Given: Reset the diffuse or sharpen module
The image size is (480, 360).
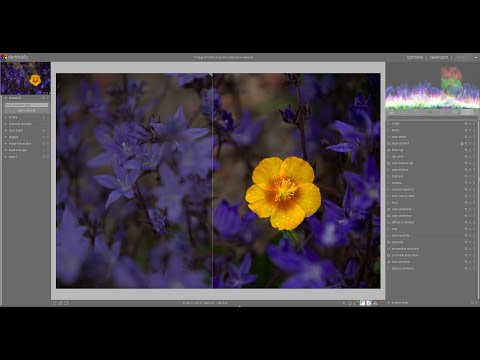Looking at the screenshot, I should 470,222.
